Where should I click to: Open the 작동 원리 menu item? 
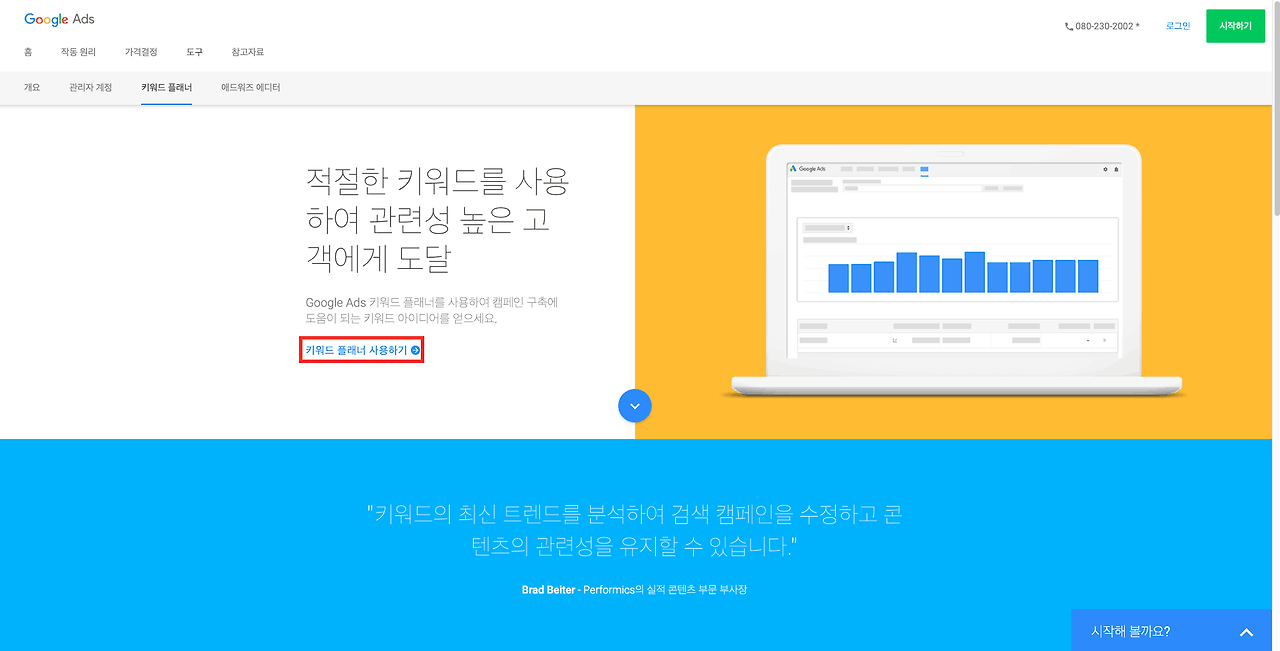pos(78,52)
